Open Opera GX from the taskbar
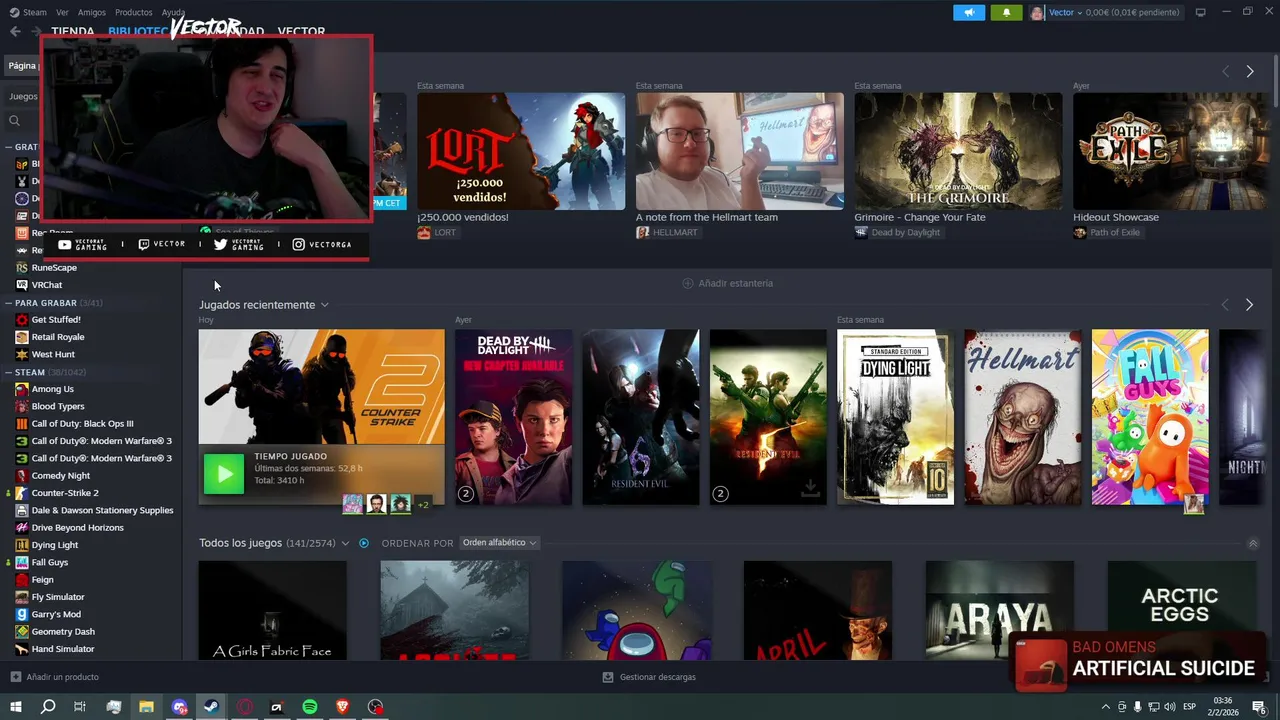Image resolution: width=1280 pixels, height=720 pixels. 245,707
